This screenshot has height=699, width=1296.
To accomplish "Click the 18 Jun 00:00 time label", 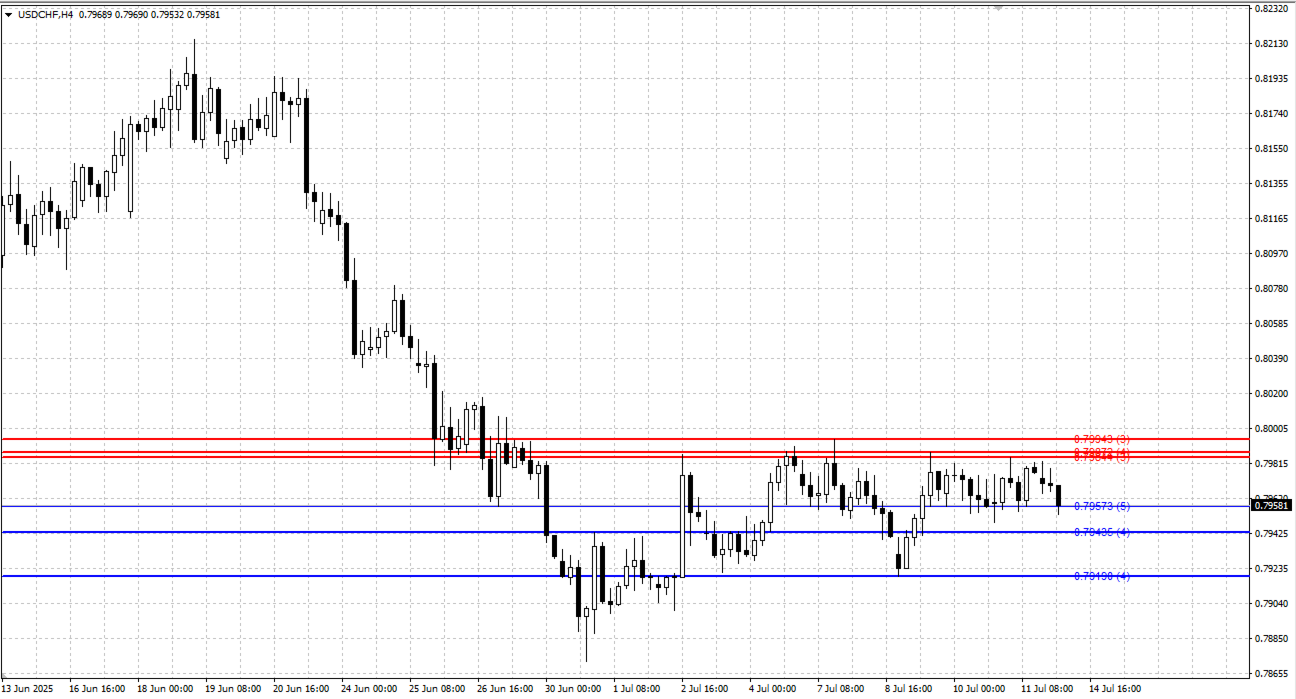I will click(165, 689).
